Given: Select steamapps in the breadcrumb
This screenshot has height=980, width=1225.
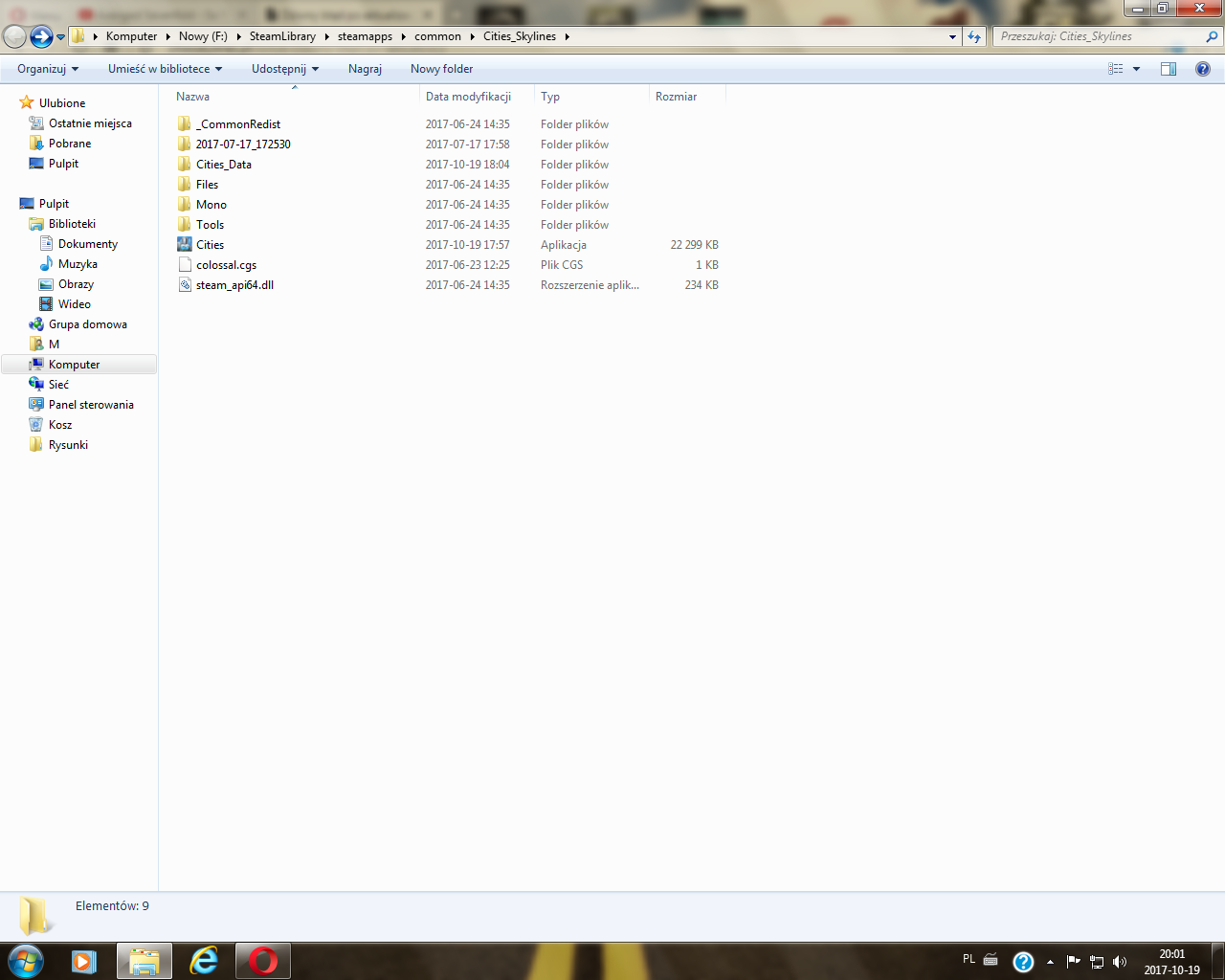Looking at the screenshot, I should [365, 36].
